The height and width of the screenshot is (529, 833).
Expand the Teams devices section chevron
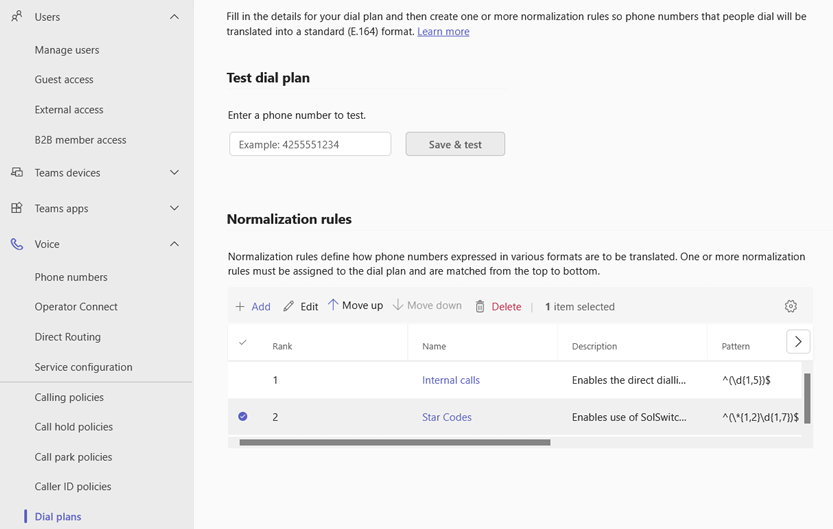pos(174,172)
